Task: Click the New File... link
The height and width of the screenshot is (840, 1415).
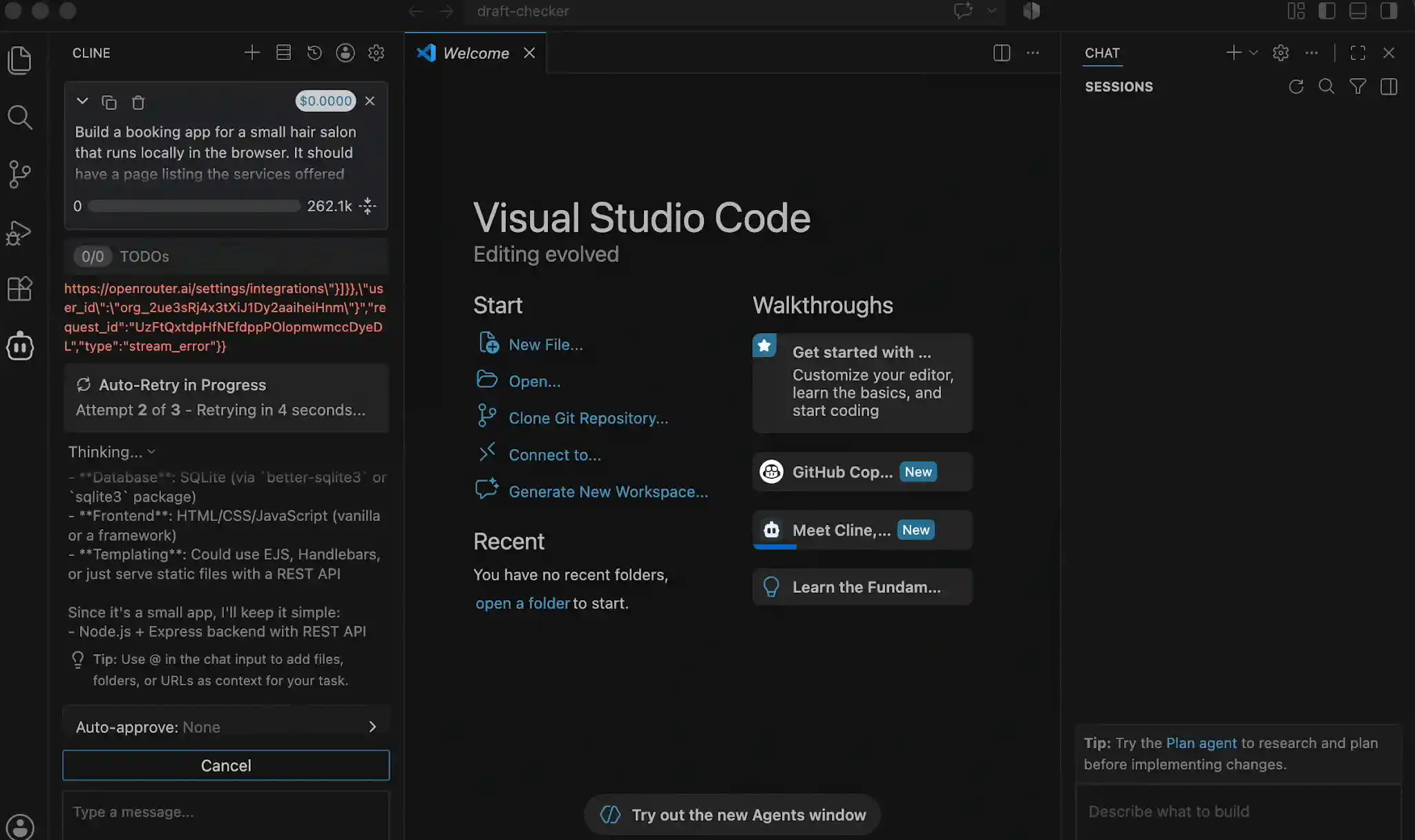Action: pyautogui.click(x=546, y=345)
